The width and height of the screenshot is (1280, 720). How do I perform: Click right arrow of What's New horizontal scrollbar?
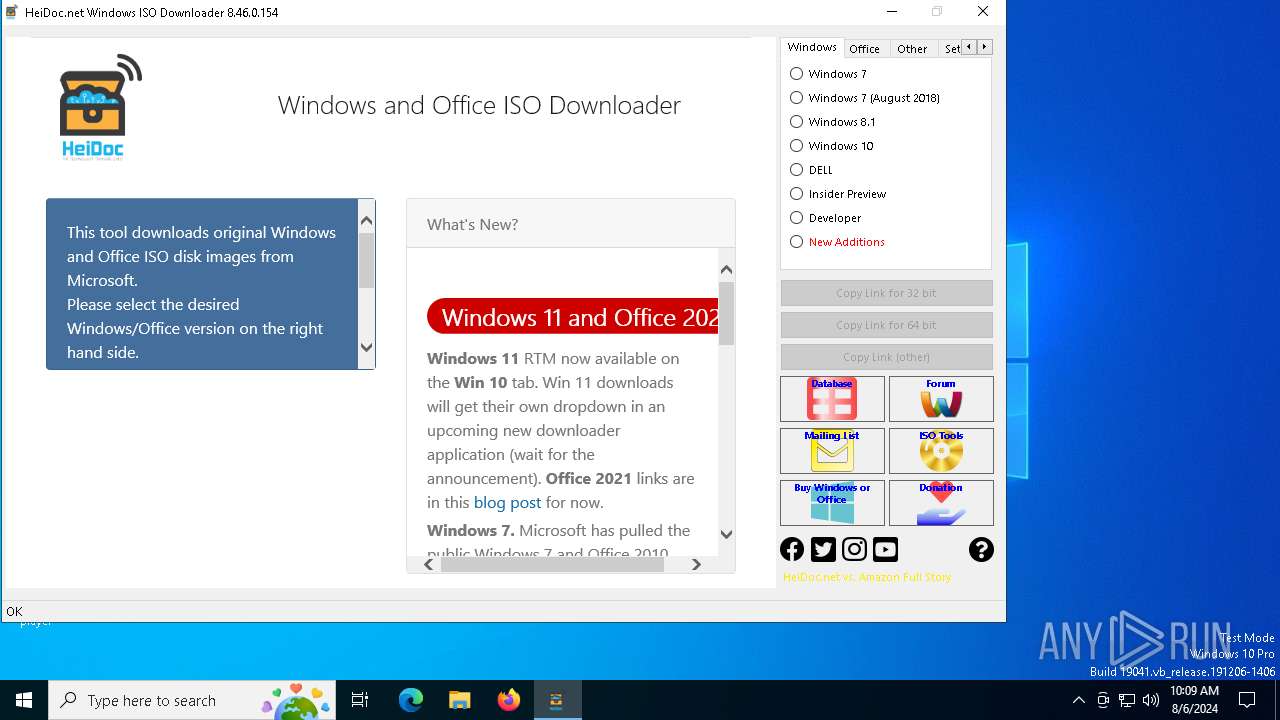(696, 564)
